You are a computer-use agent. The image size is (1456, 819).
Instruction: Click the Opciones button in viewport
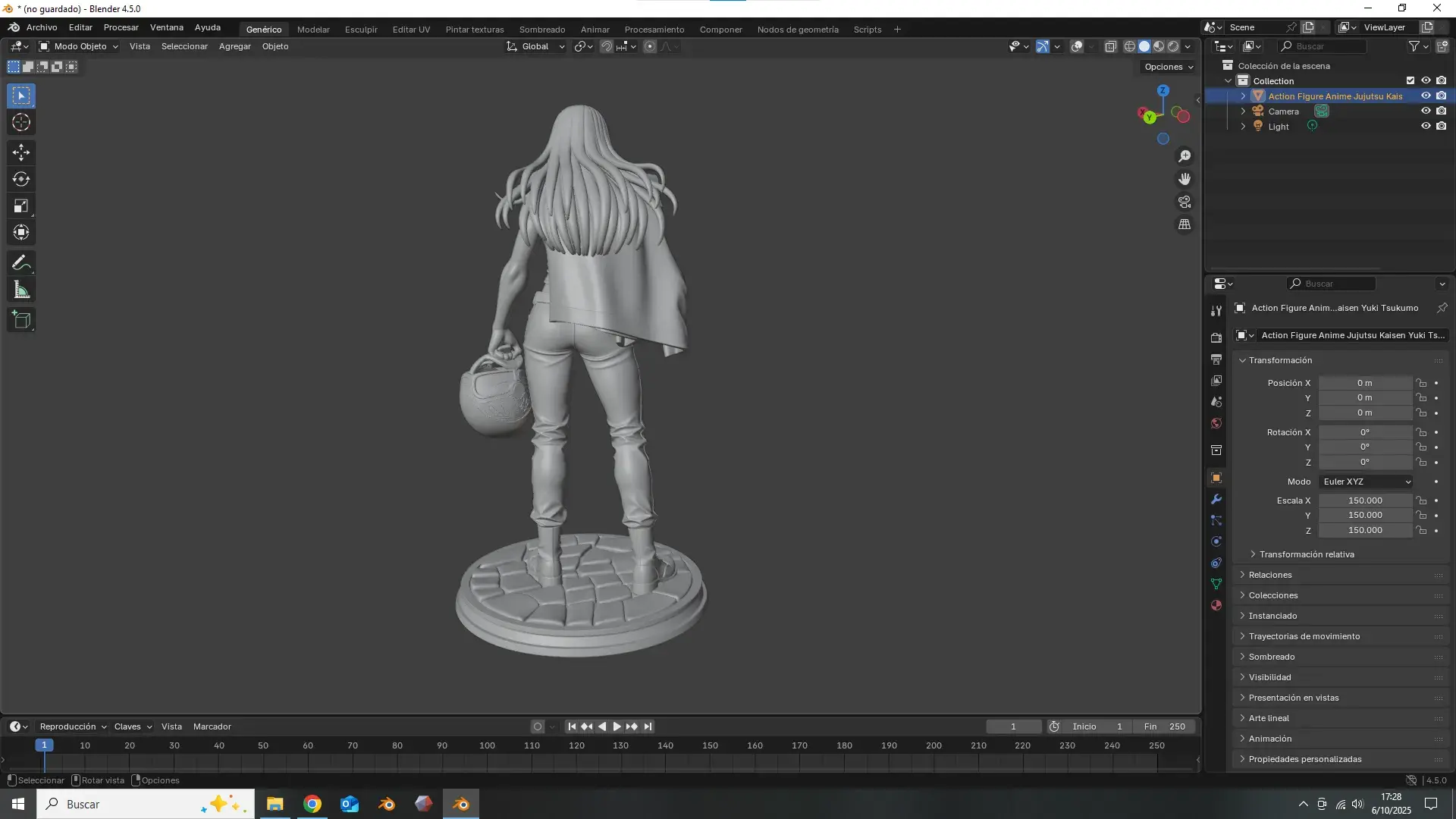[1169, 67]
